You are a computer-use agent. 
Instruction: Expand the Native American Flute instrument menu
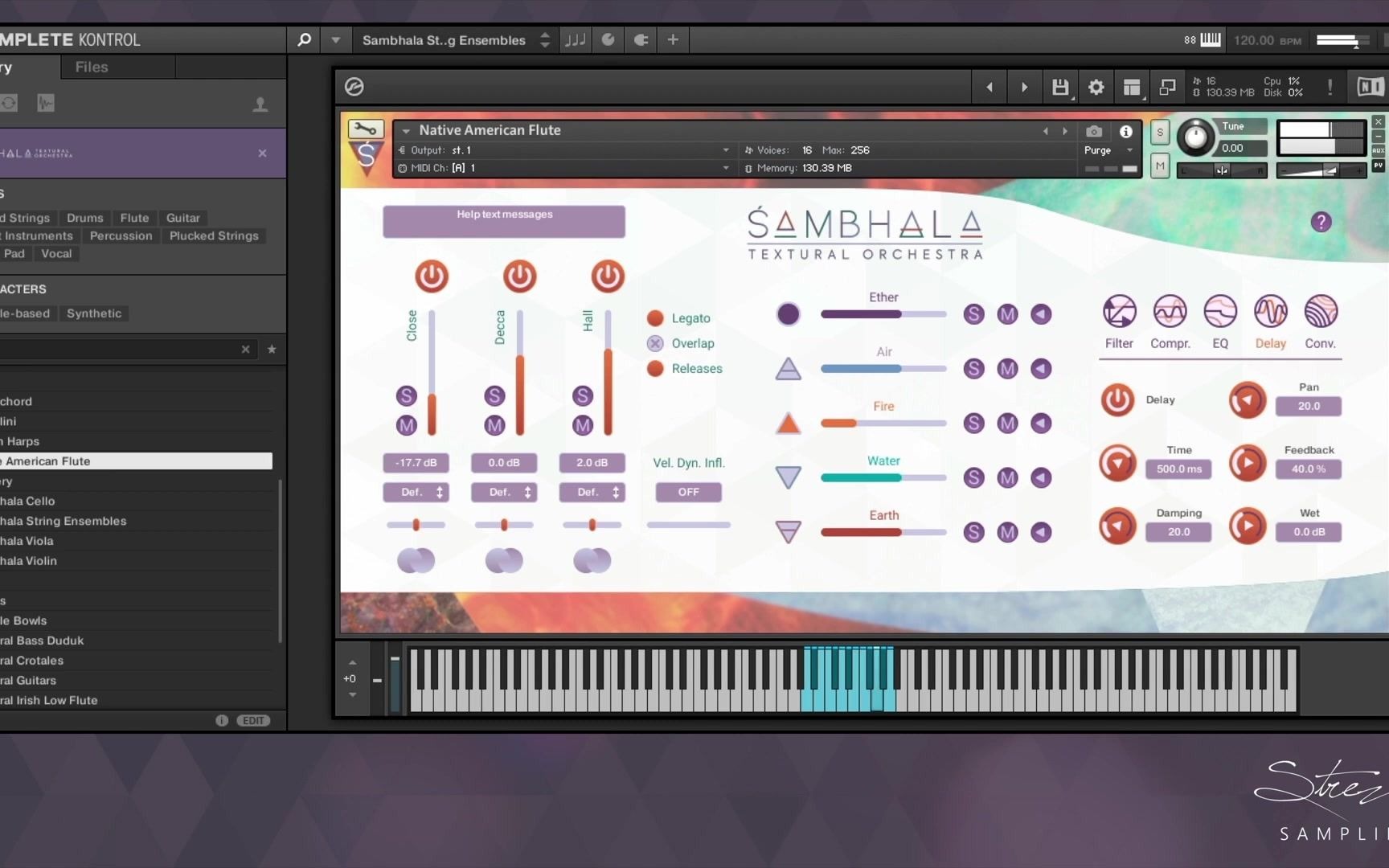pyautogui.click(x=406, y=130)
